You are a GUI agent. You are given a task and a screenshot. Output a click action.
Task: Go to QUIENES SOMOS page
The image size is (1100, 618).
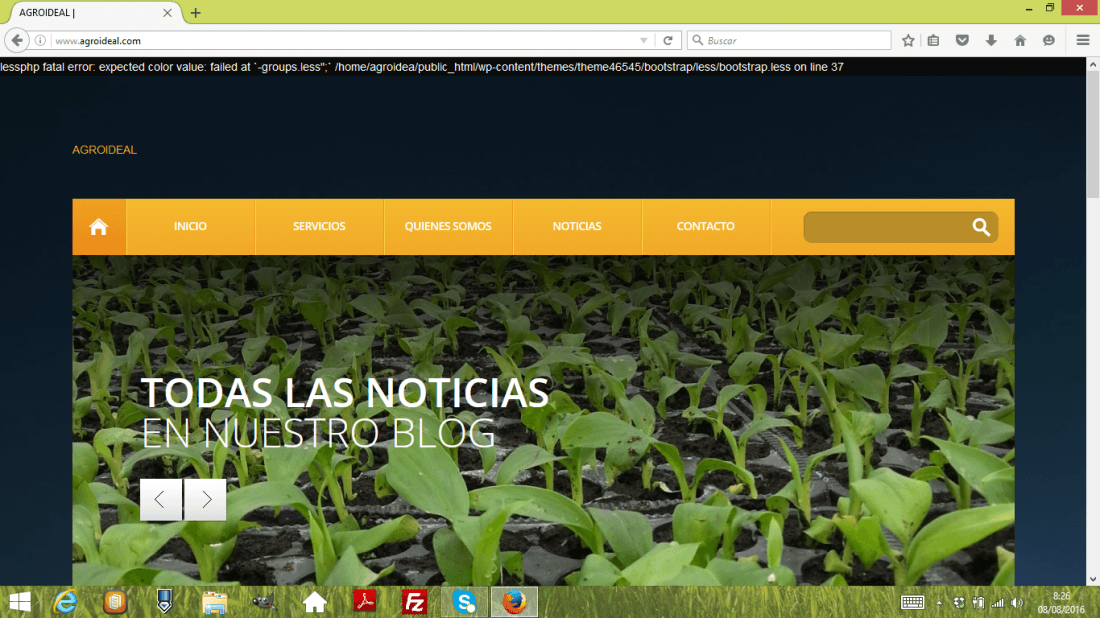[448, 227]
